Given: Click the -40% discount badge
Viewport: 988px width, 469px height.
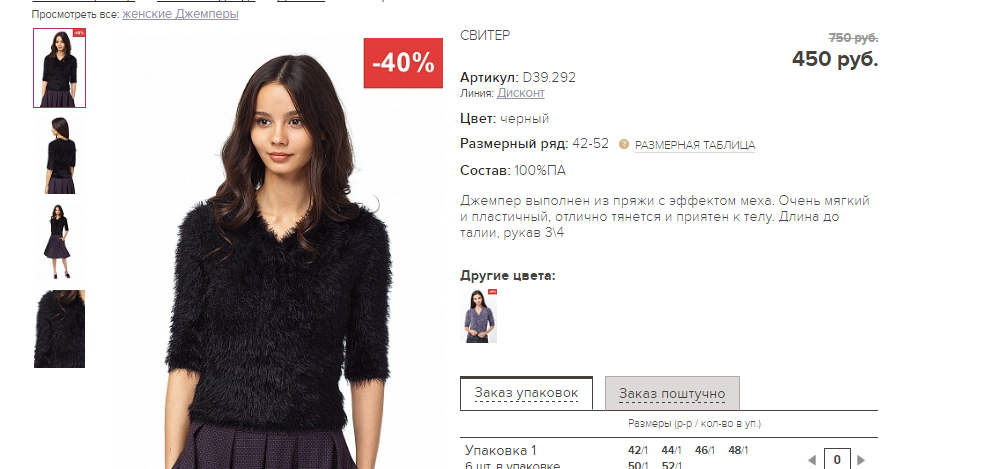Looking at the screenshot, I should point(403,63).
